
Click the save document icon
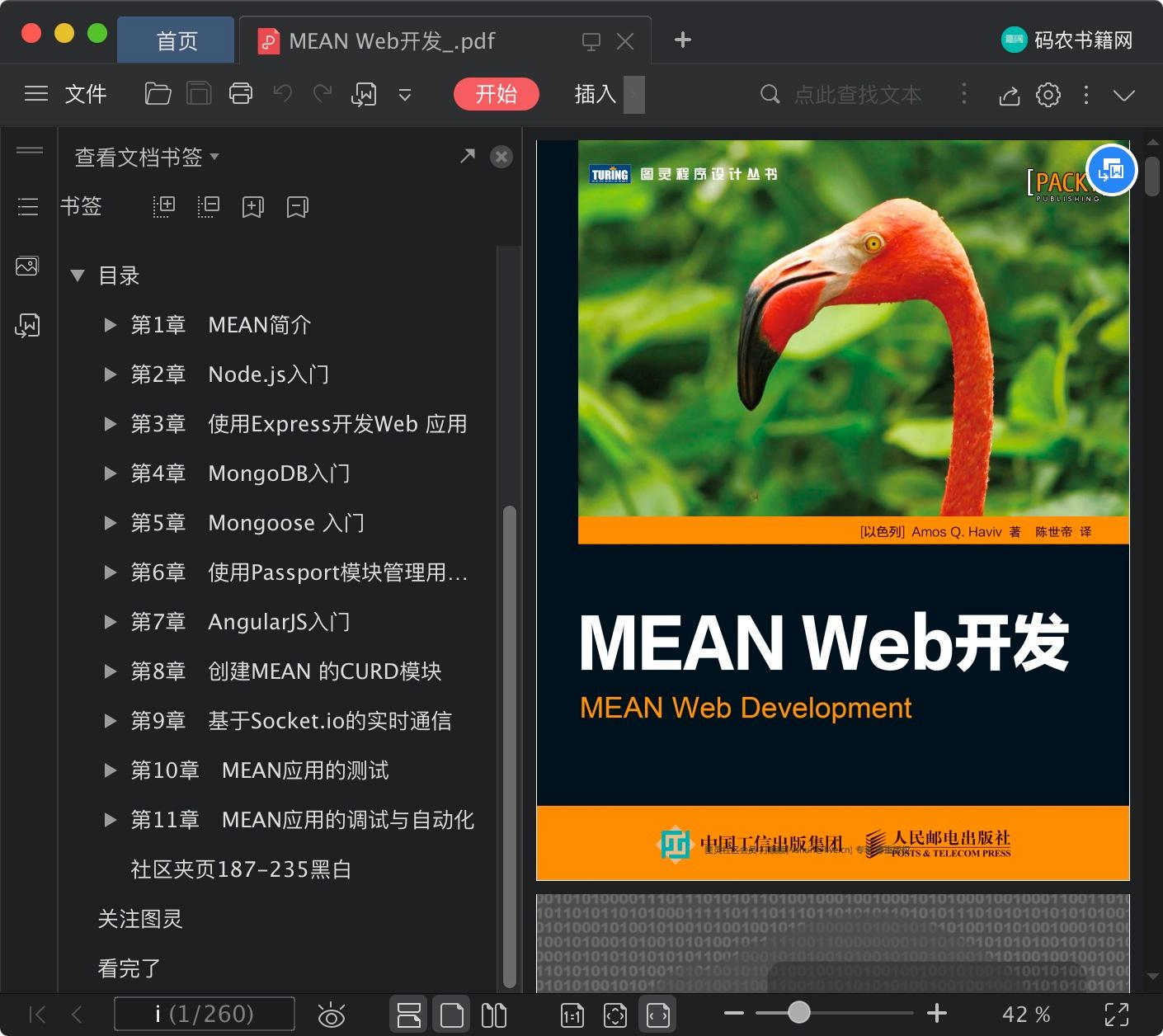tap(199, 94)
